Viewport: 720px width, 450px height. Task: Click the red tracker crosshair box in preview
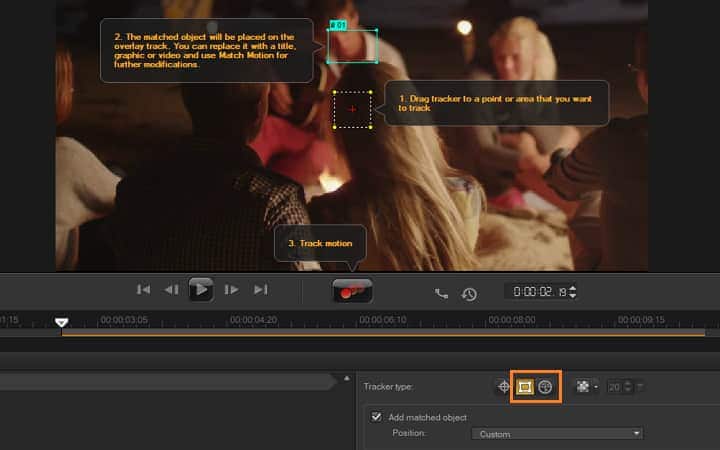[x=352, y=108]
